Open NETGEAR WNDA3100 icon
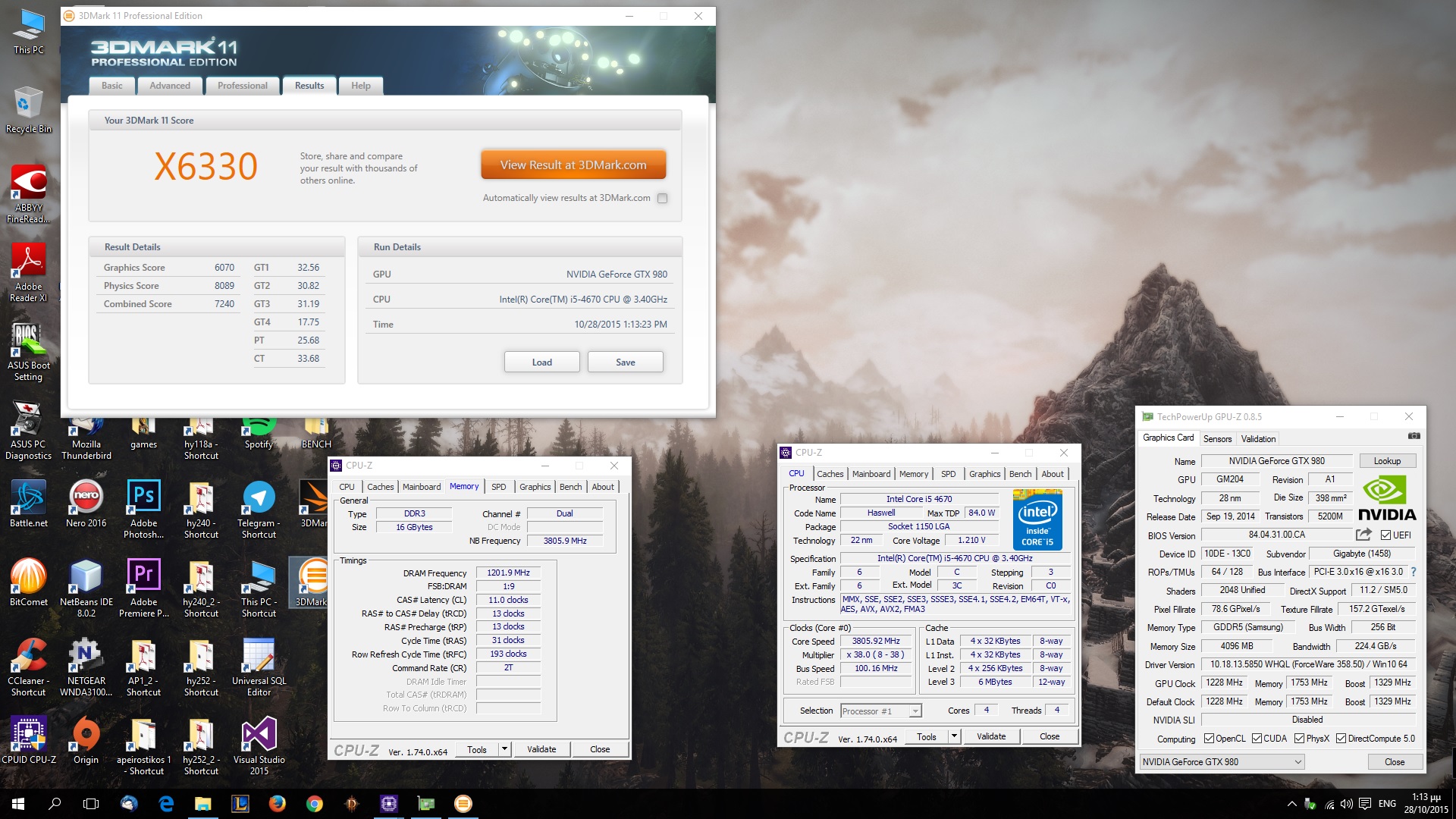The height and width of the screenshot is (819, 1456). tap(86, 667)
